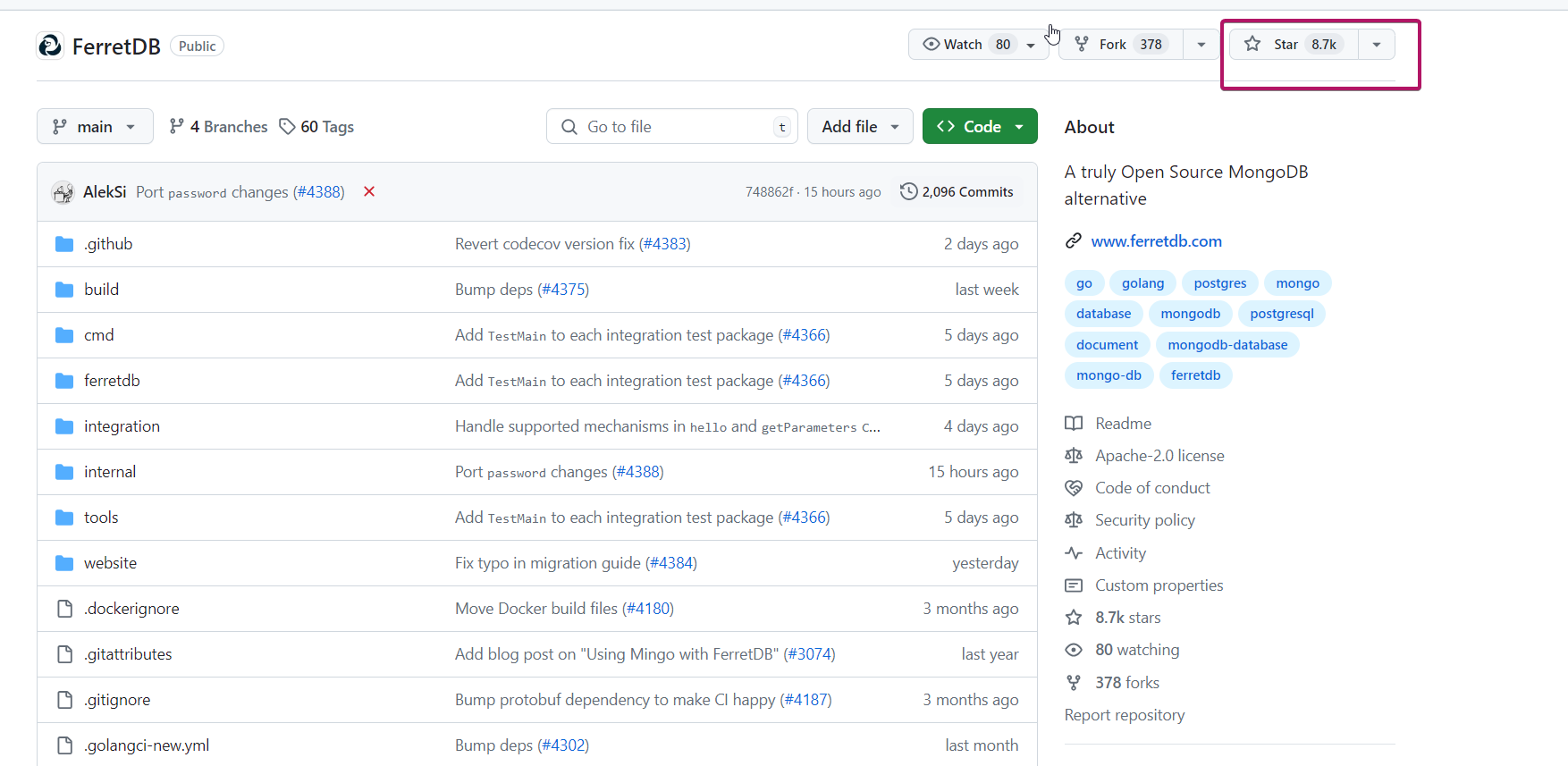Open the AlekSi author name link
1568x766 pixels.
coord(105,192)
